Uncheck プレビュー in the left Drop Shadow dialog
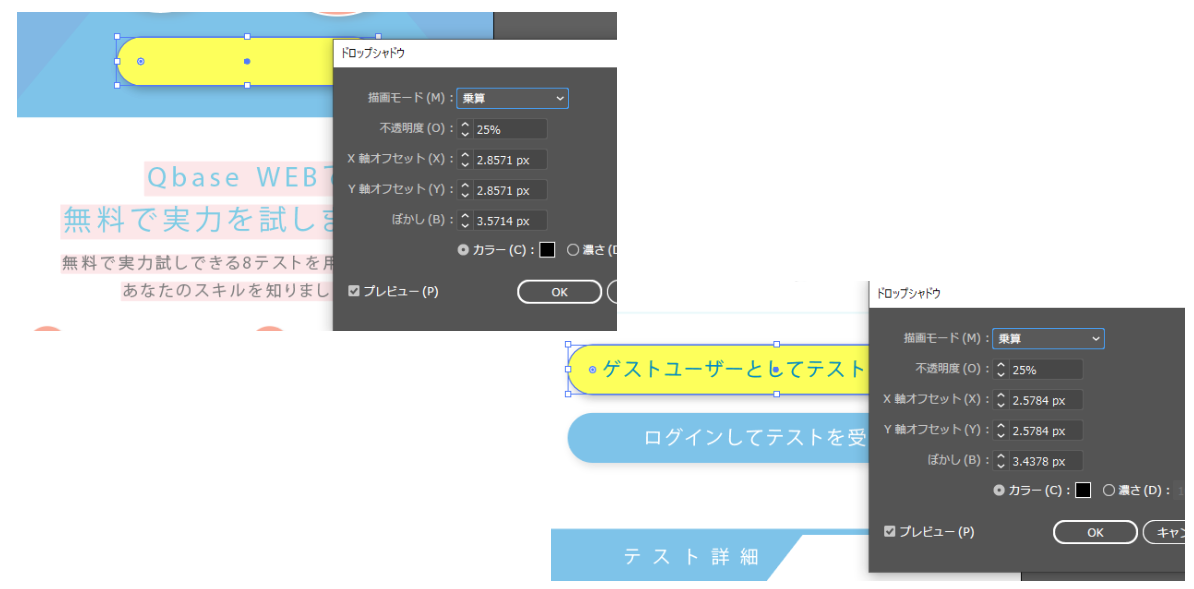 click(x=353, y=291)
